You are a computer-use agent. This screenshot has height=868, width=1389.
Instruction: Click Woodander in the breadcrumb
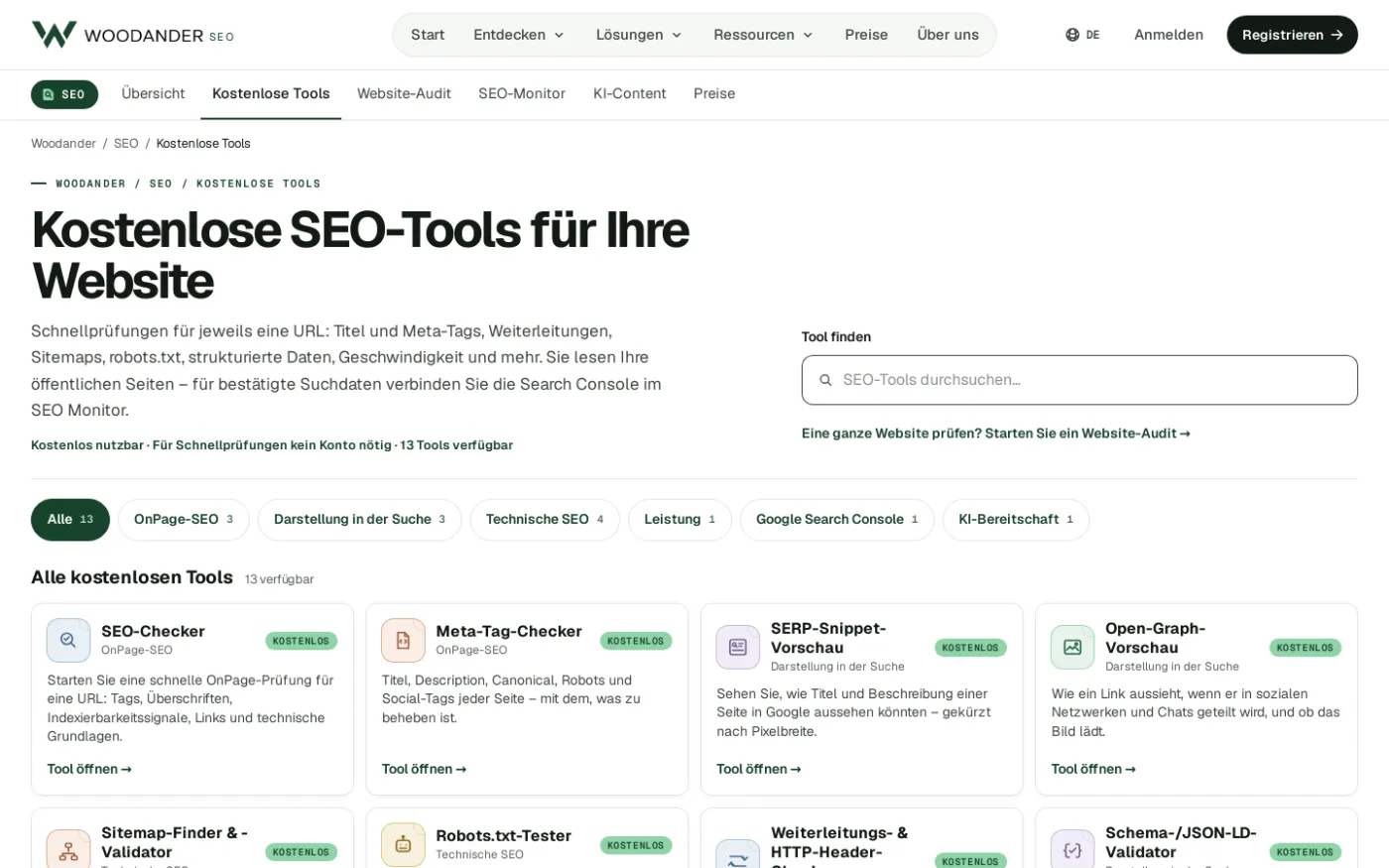[x=63, y=144]
